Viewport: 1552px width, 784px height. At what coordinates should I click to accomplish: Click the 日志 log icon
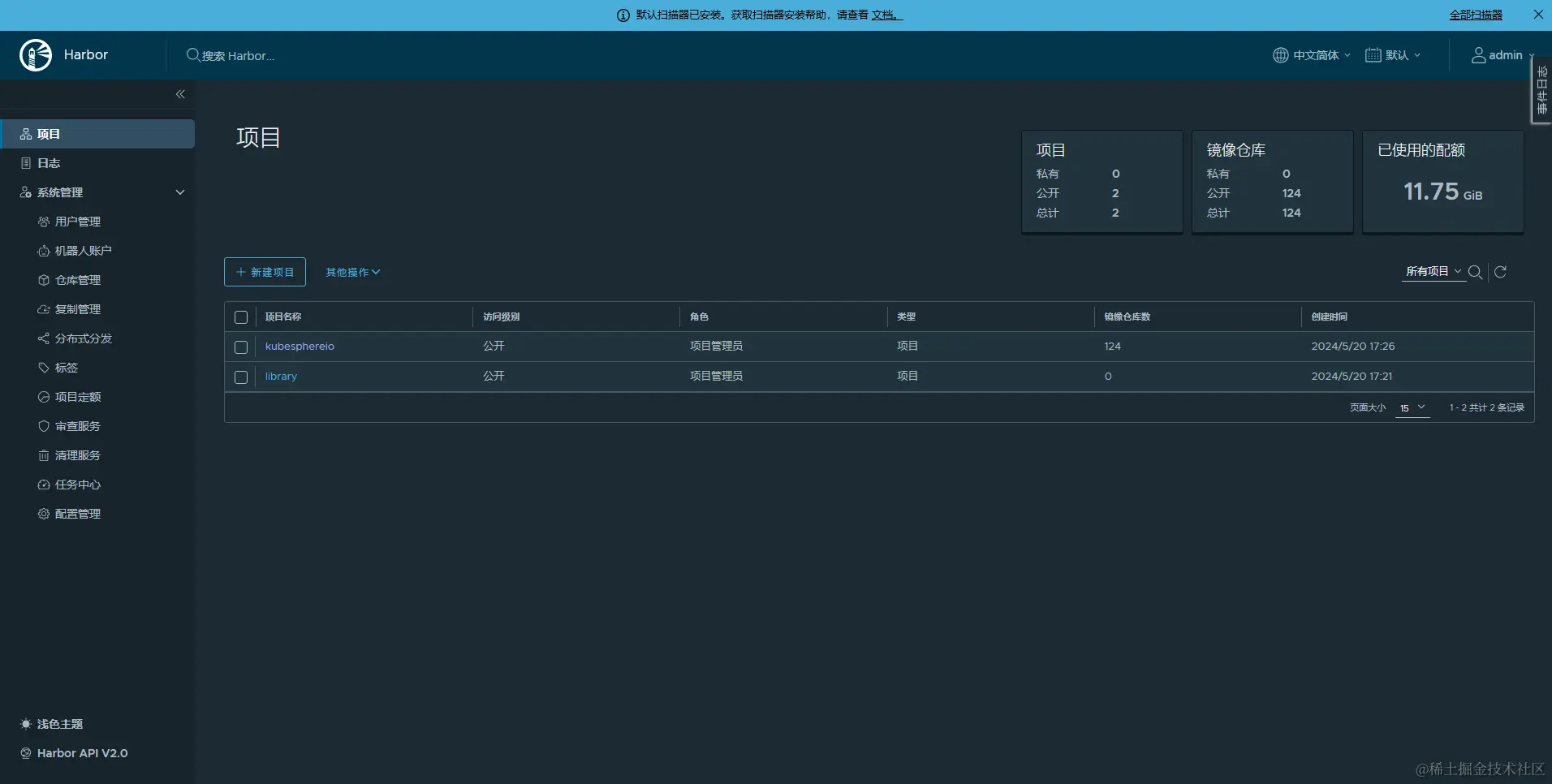pos(26,163)
